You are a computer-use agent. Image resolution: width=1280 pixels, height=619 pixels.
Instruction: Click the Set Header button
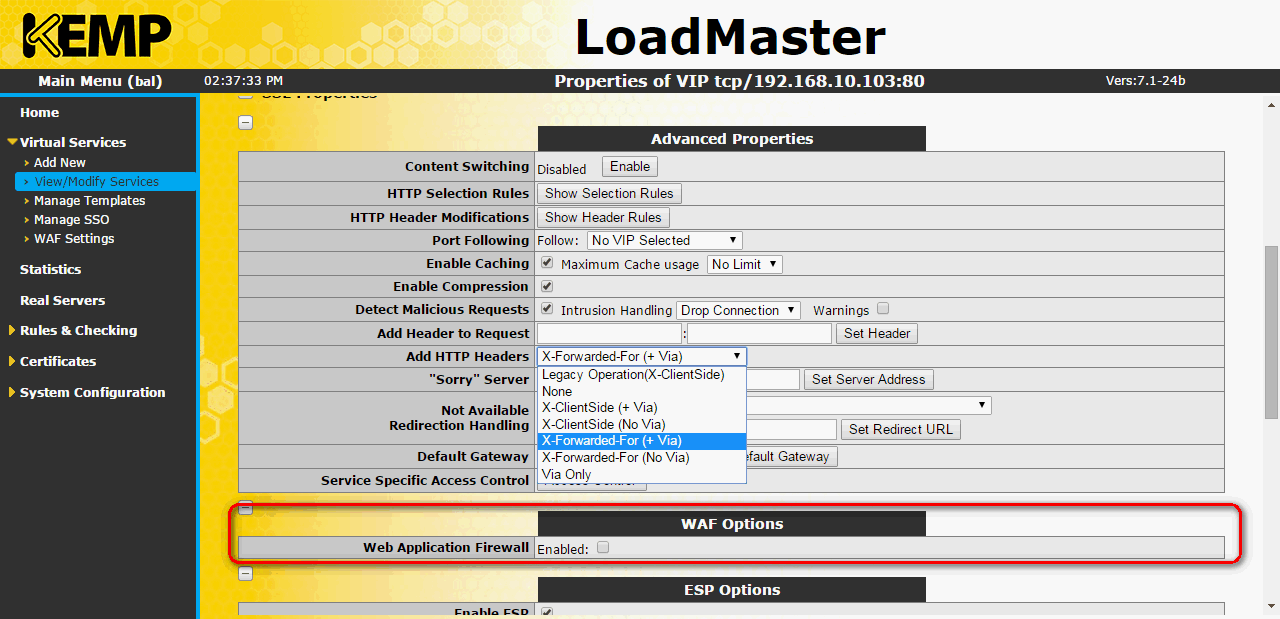tap(877, 334)
